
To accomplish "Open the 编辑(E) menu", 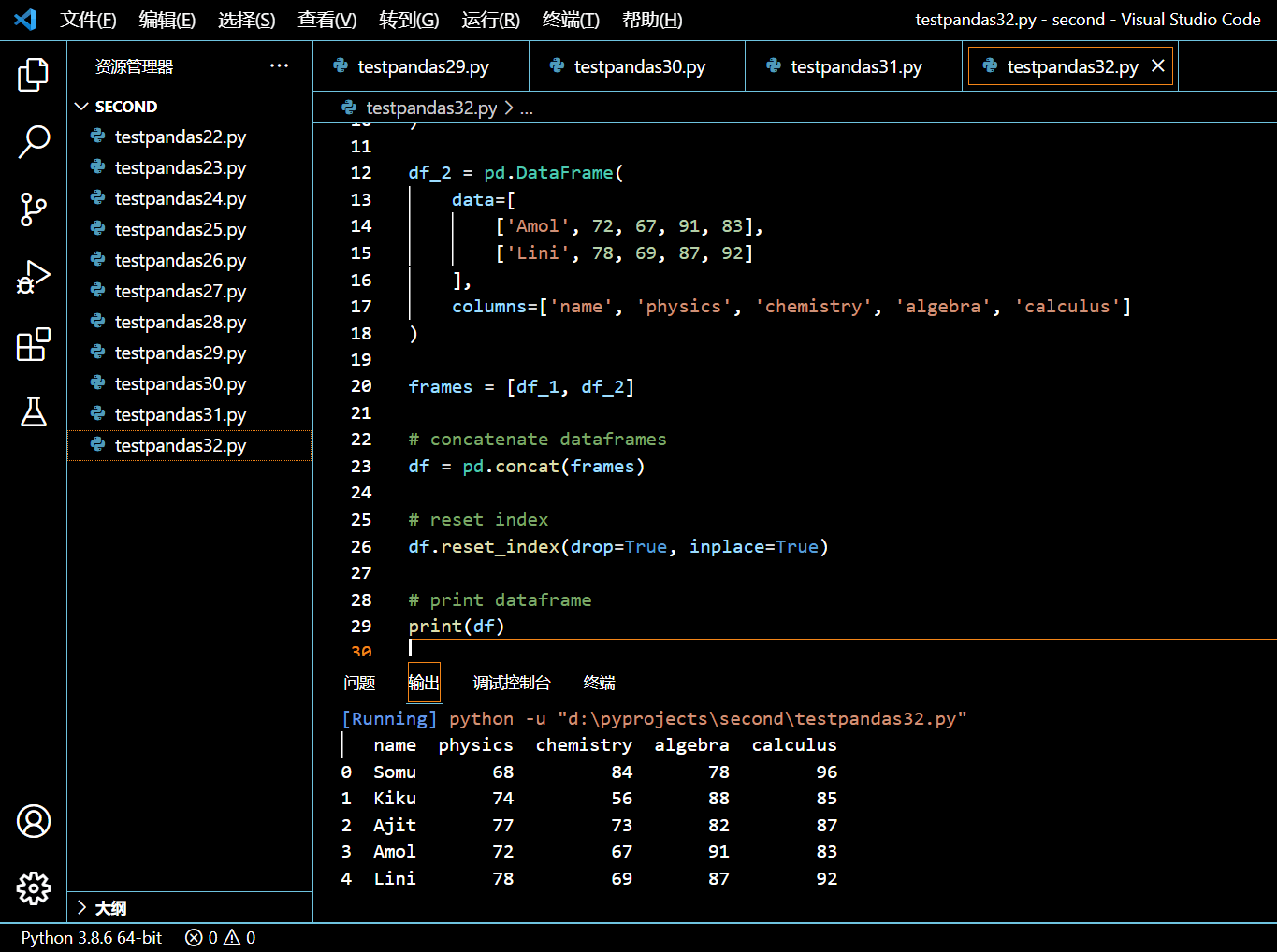I will click(x=167, y=20).
